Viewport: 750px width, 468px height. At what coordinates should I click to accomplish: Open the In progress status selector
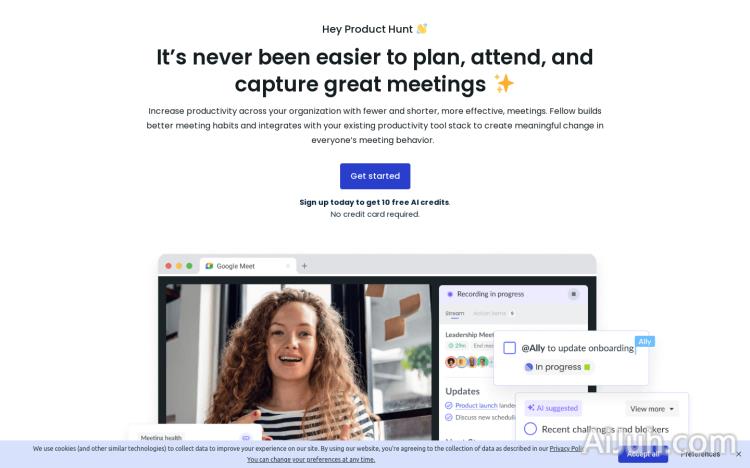(x=557, y=367)
